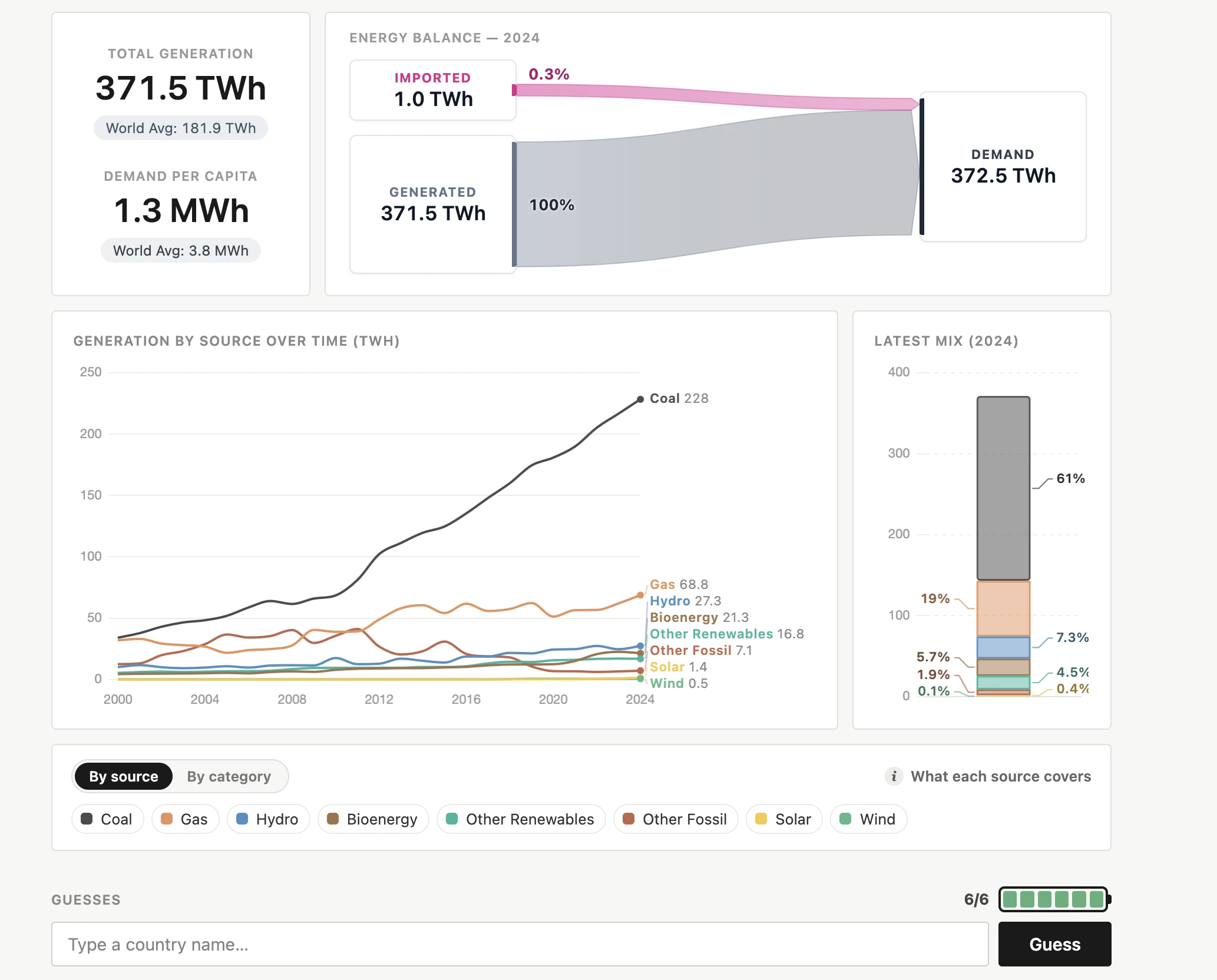
Task: Toggle the Hydro source chip
Action: point(268,819)
